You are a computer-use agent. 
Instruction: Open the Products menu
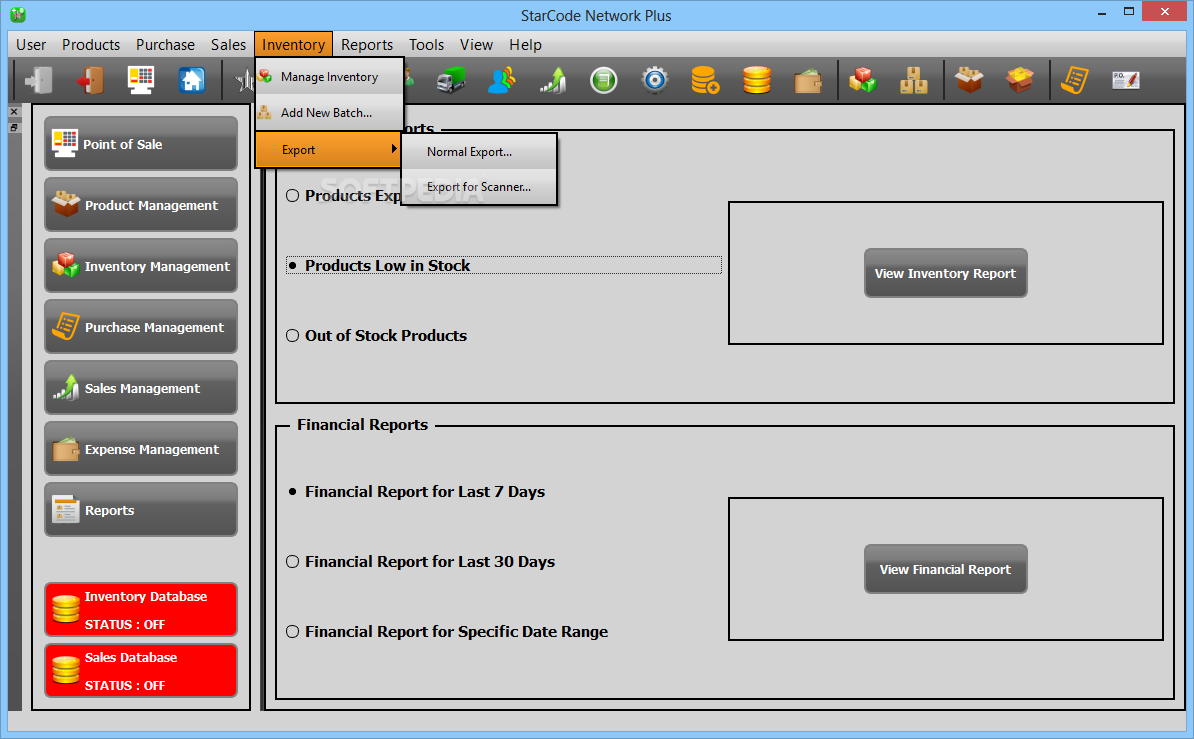tap(91, 45)
